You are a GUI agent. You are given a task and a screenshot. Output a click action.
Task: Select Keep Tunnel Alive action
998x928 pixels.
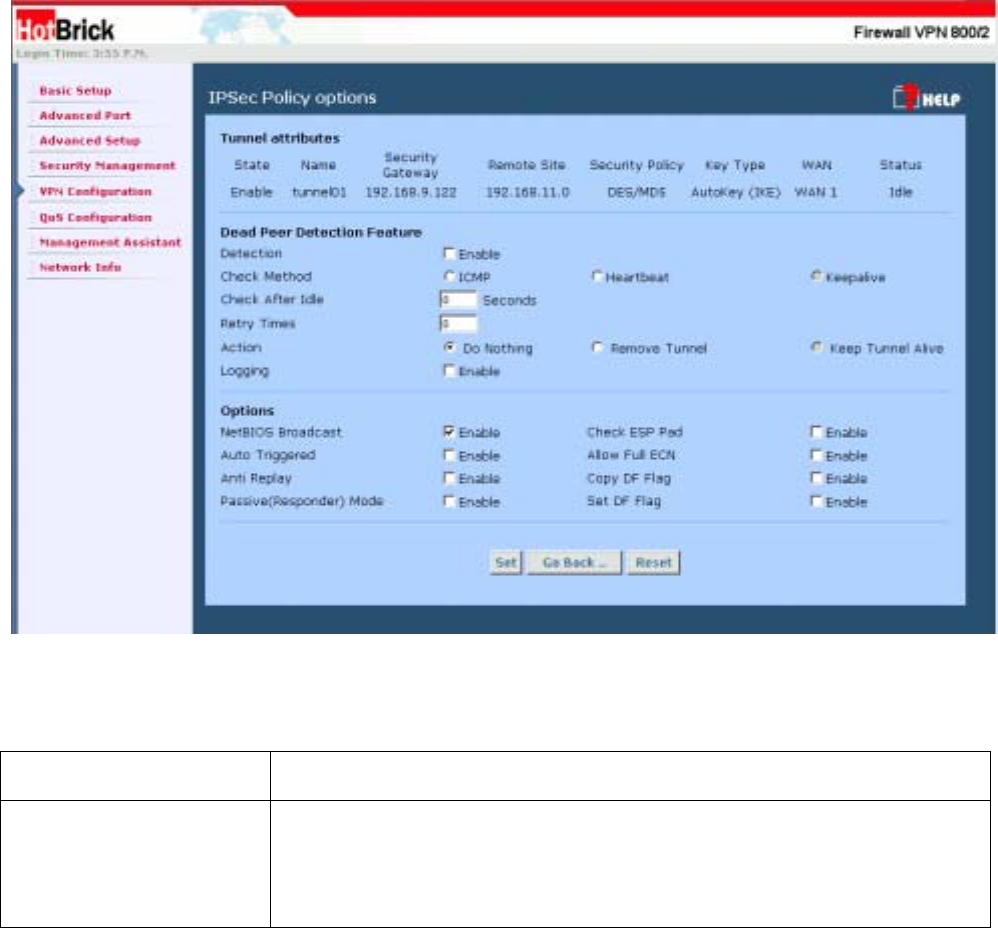click(x=817, y=349)
